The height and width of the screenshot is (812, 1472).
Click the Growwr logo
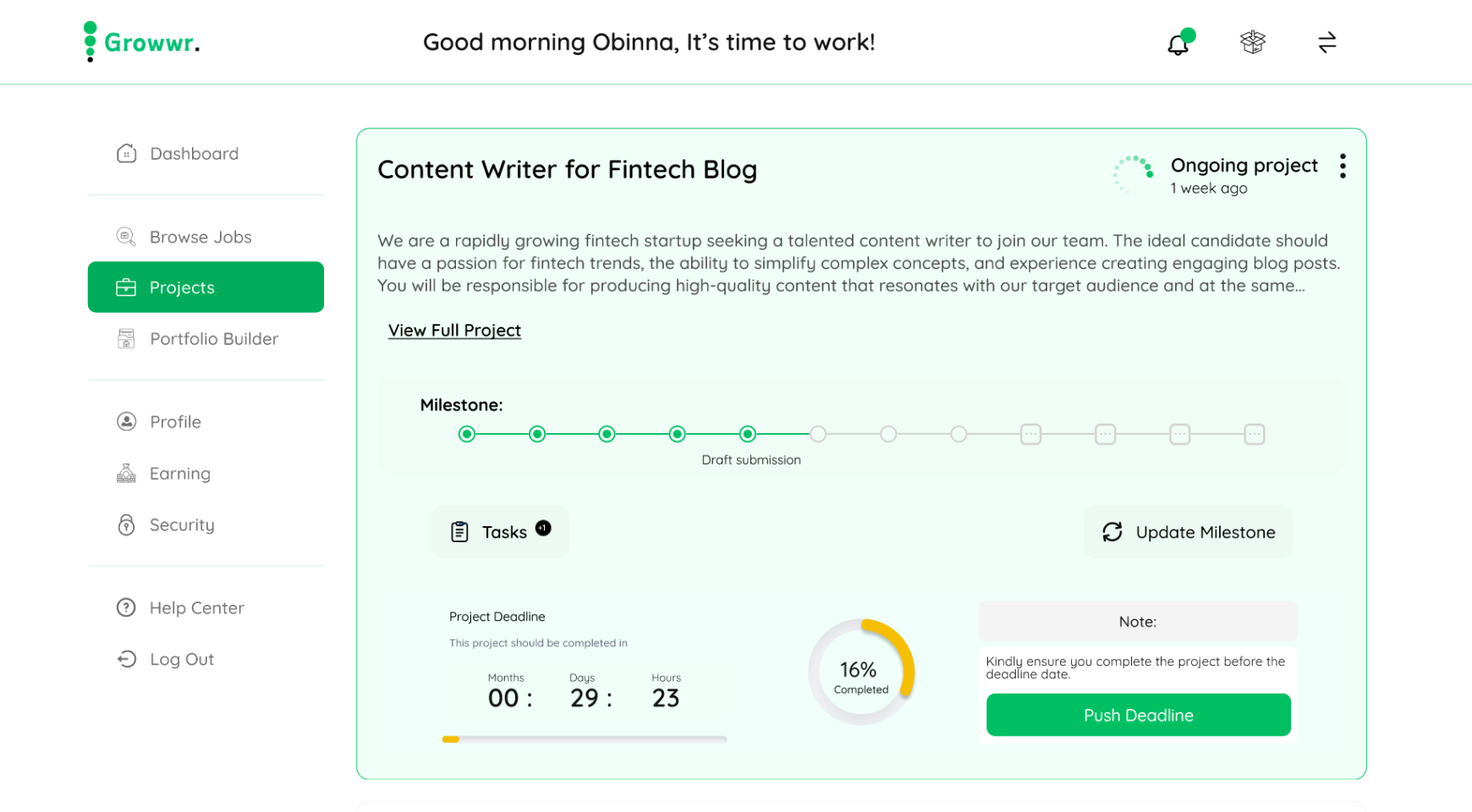click(x=142, y=42)
